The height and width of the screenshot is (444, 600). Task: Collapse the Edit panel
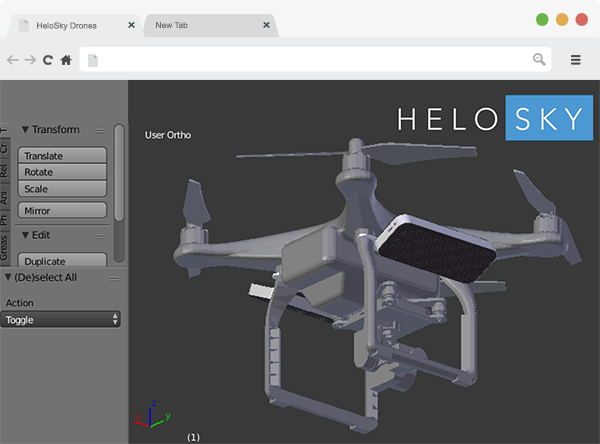coord(25,235)
